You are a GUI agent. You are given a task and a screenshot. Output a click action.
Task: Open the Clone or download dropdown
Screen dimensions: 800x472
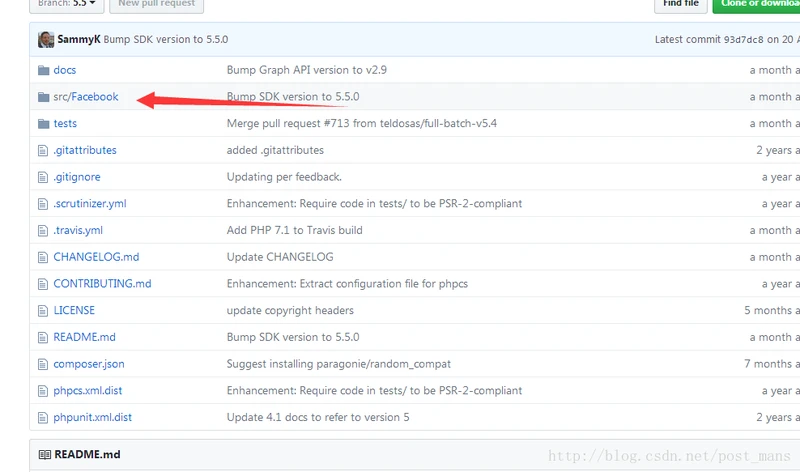pyautogui.click(x=757, y=4)
